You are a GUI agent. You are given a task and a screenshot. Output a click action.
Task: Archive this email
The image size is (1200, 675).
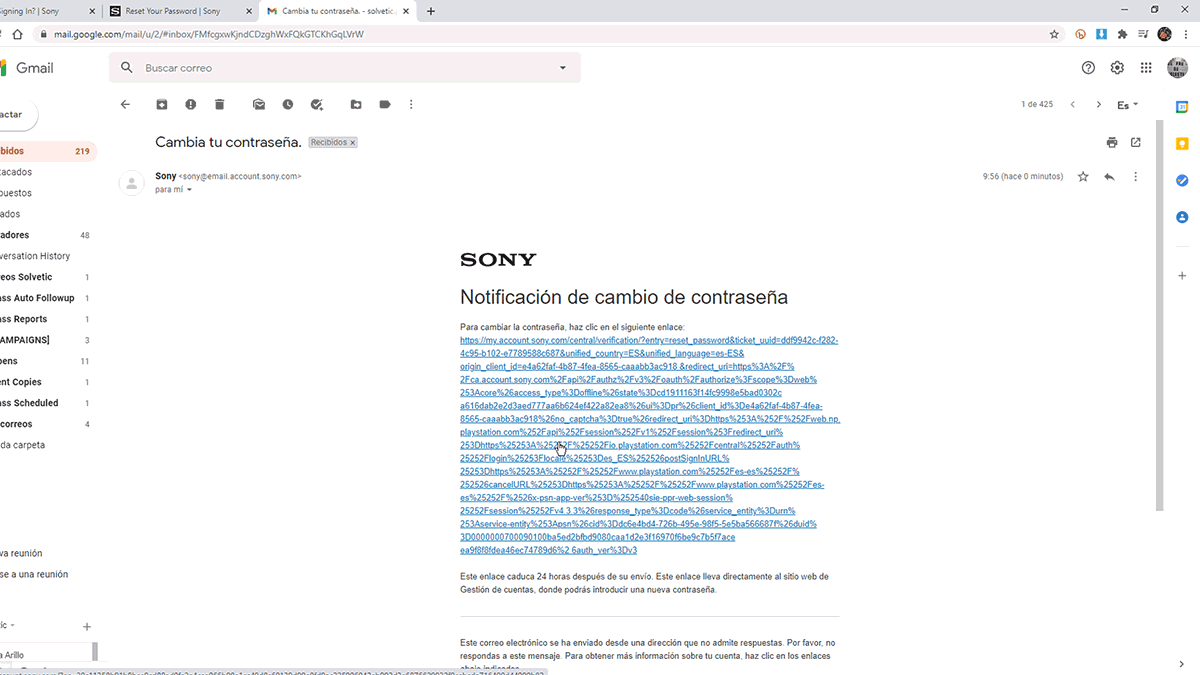(x=162, y=104)
